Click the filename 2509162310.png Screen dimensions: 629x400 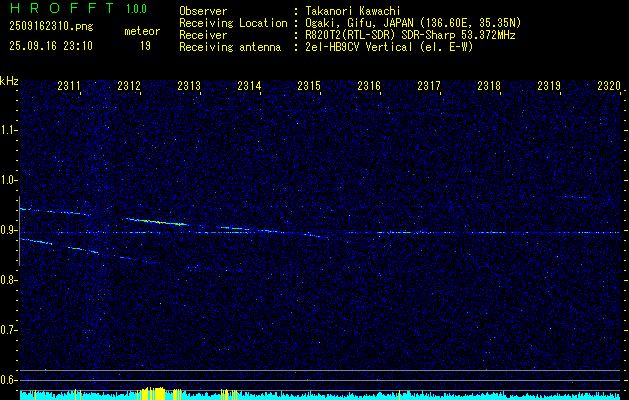click(51, 26)
